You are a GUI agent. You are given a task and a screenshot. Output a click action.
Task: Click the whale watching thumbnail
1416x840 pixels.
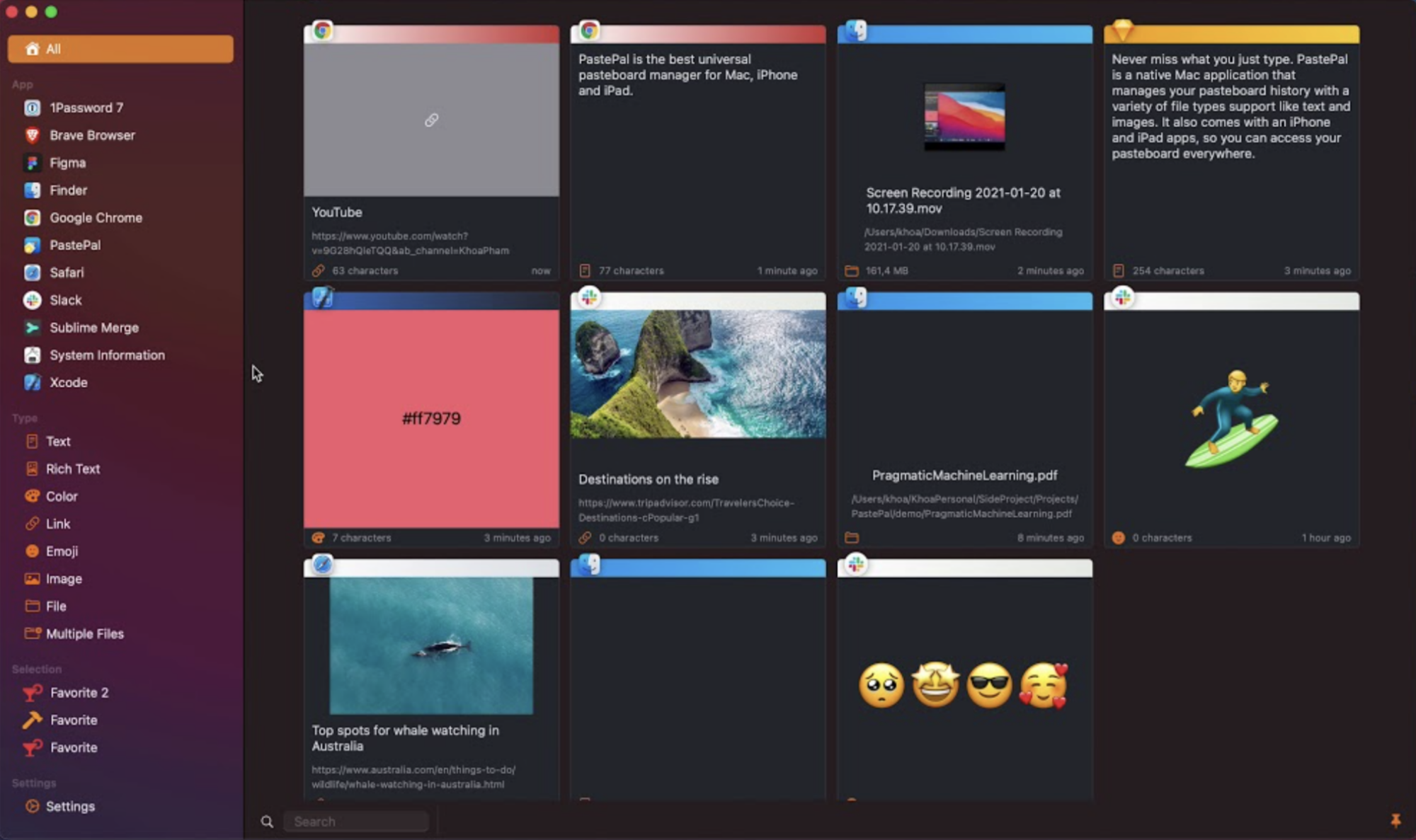point(431,644)
